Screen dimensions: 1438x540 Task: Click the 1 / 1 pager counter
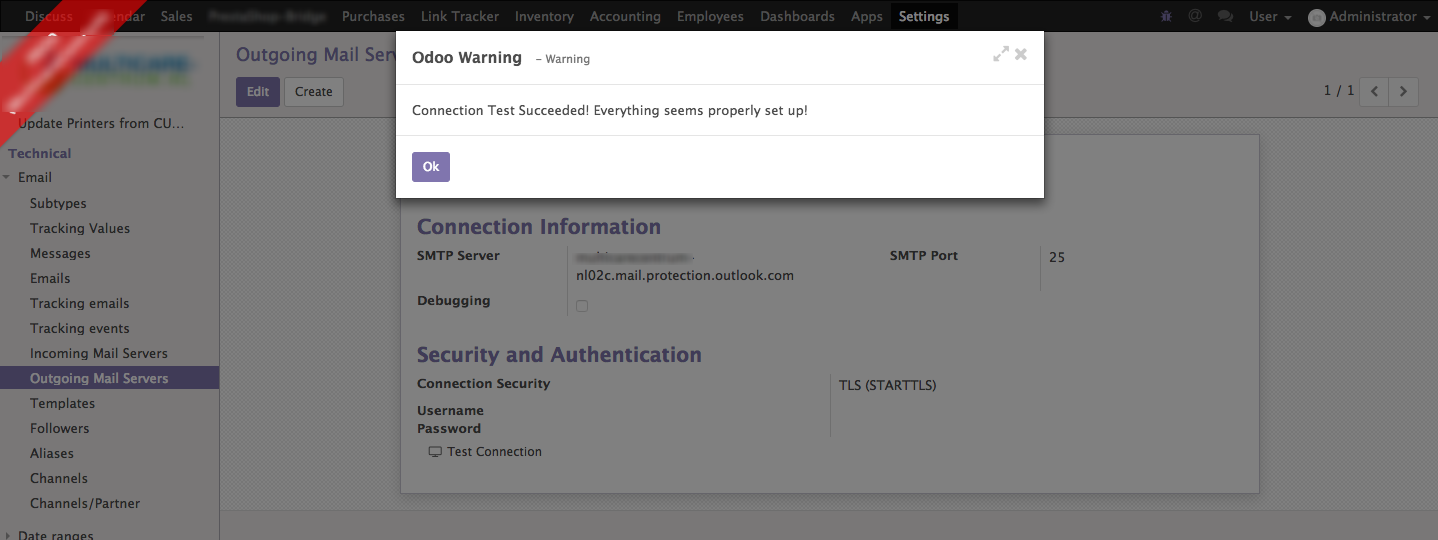click(x=1339, y=91)
